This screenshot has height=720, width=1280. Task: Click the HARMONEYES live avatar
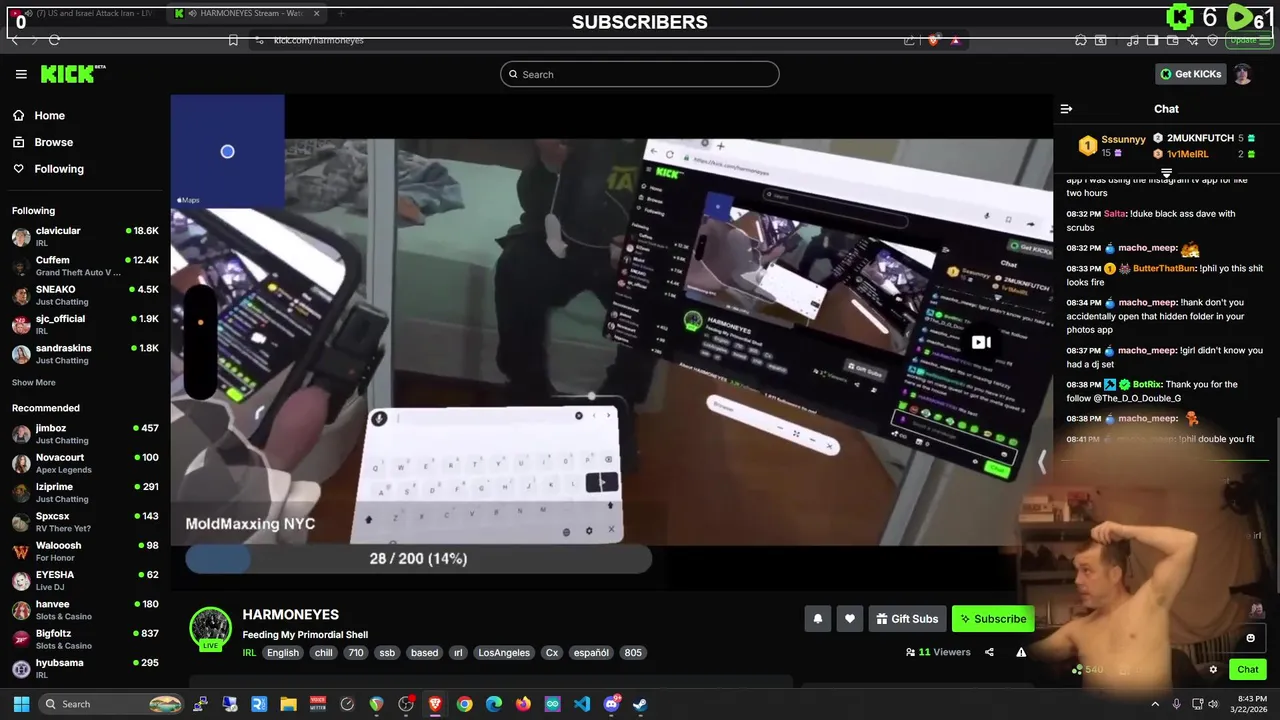tap(211, 628)
